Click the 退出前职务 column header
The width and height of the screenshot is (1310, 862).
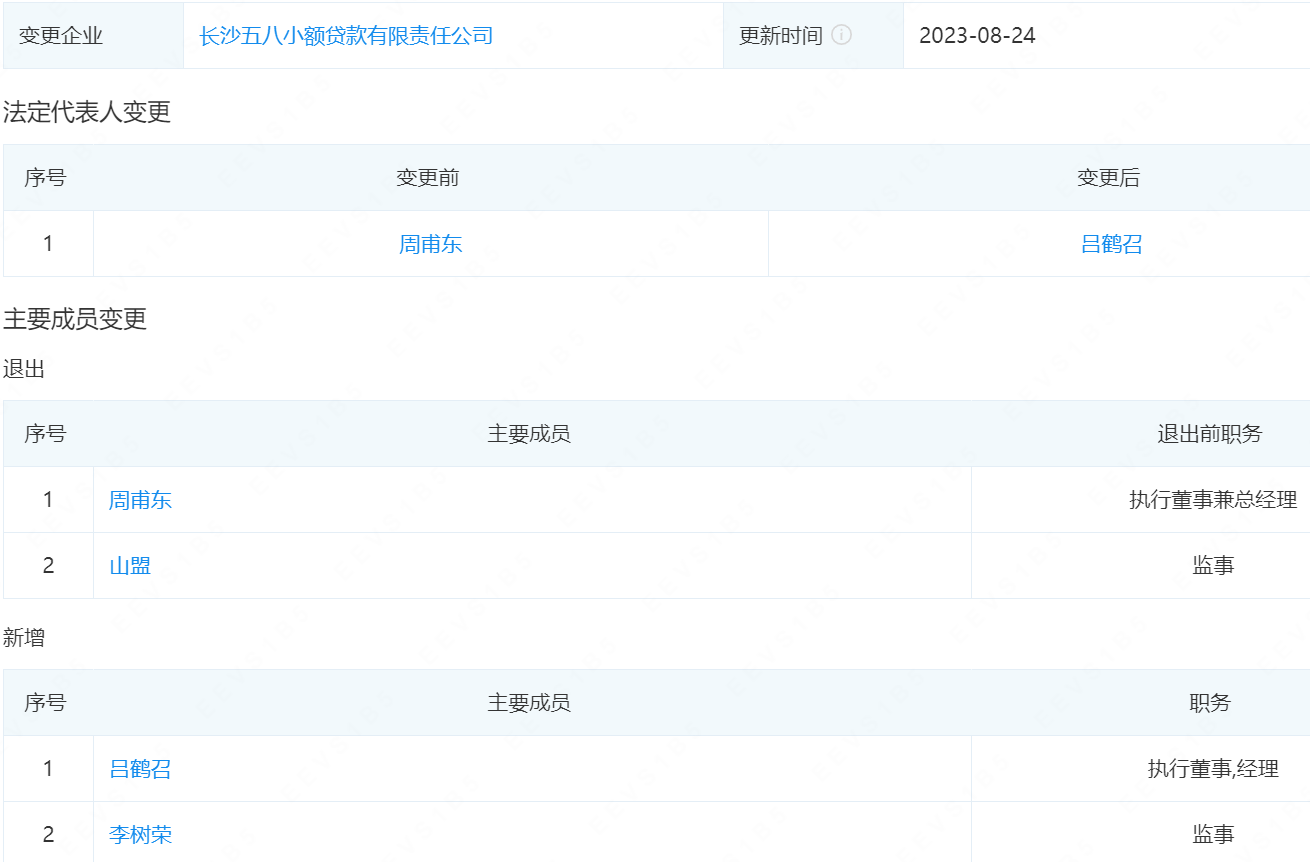(1210, 434)
